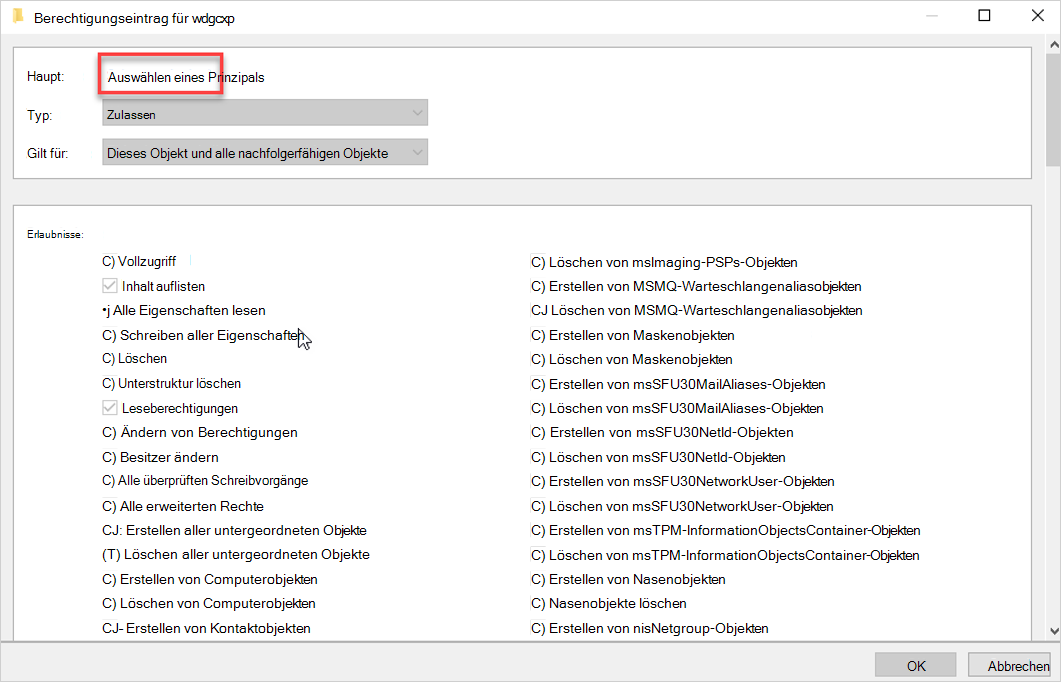Toggle the Leseberechtigungen checkbox

pyautogui.click(x=109, y=408)
